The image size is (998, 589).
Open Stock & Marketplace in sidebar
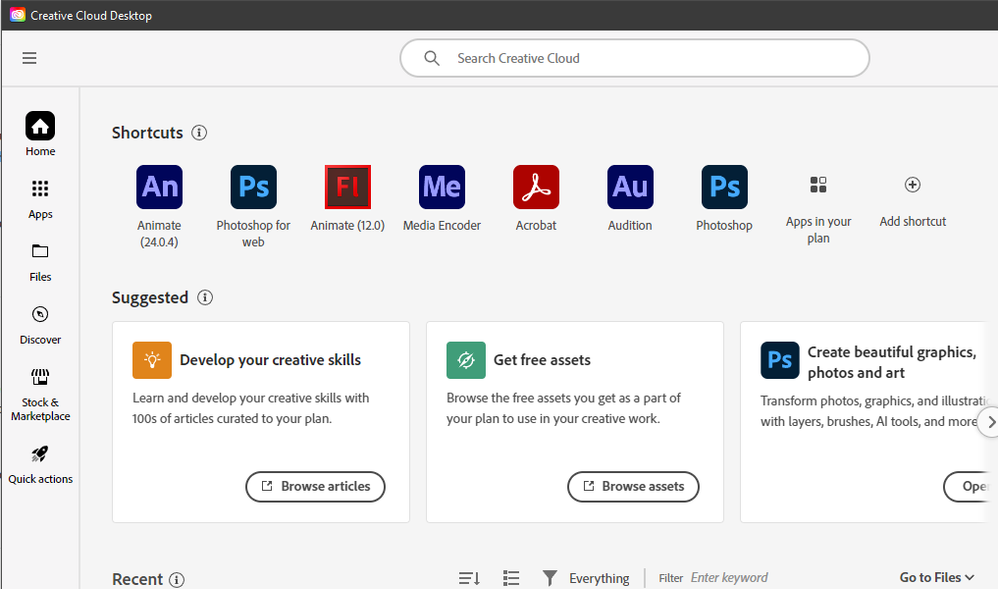tap(40, 395)
